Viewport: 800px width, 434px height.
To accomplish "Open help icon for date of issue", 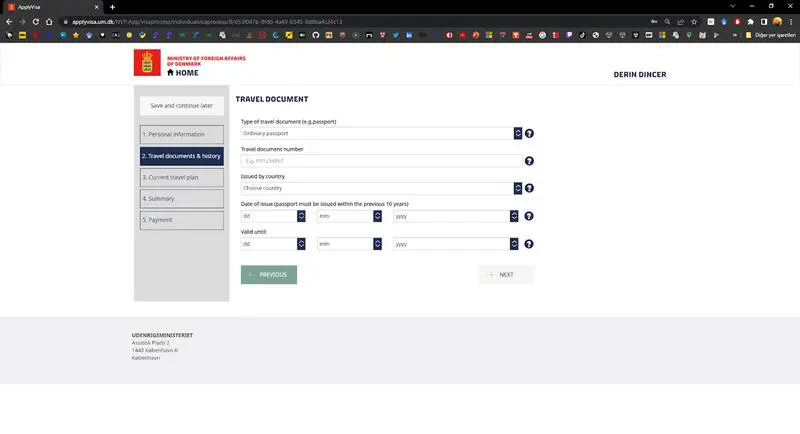I will click(529, 216).
